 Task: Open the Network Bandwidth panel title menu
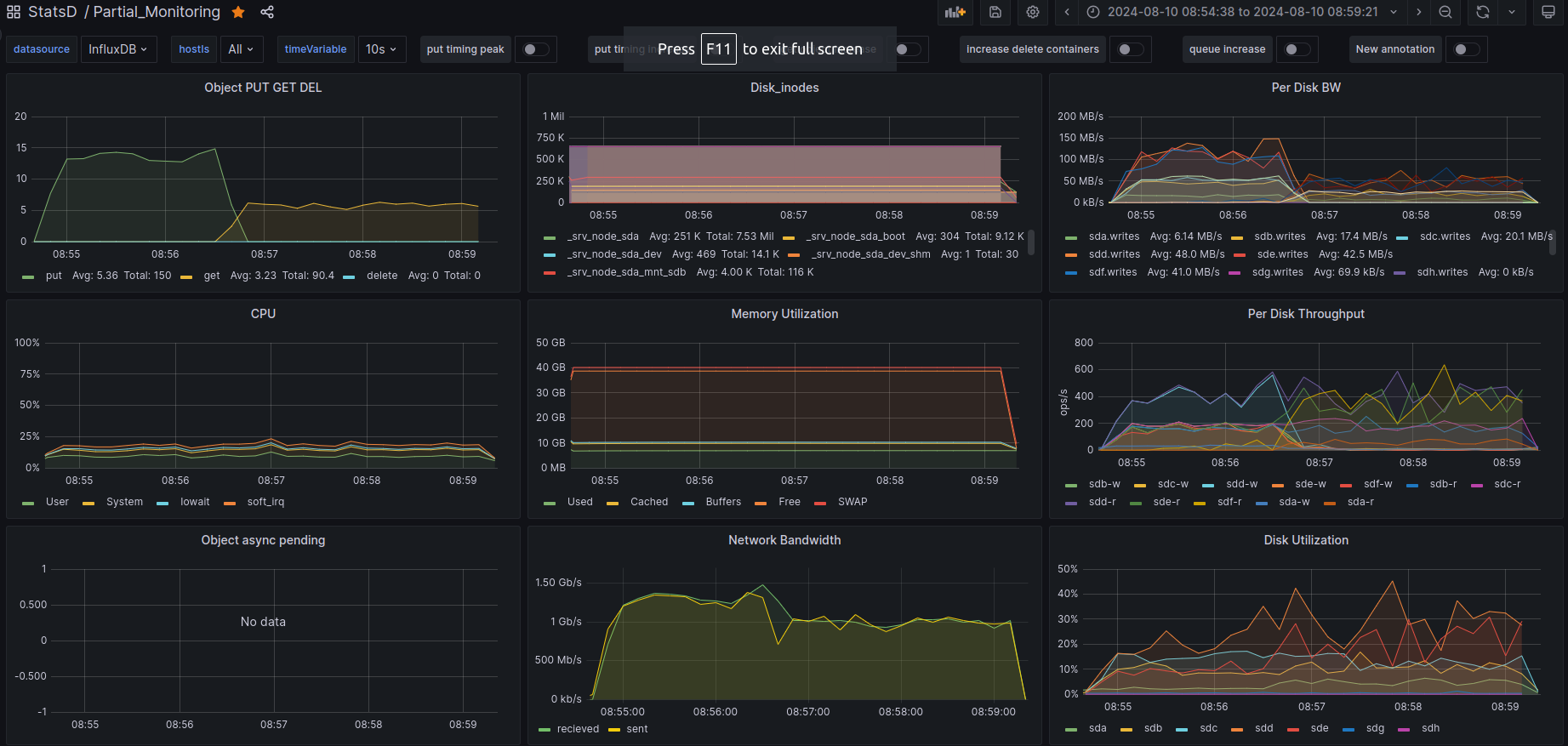click(784, 540)
